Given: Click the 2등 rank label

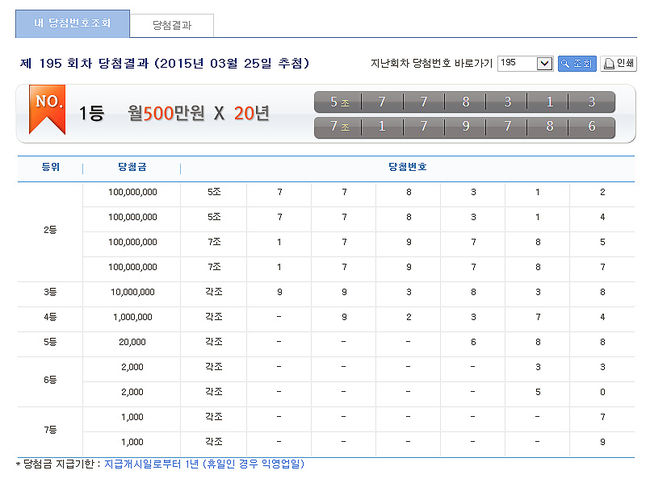Looking at the screenshot, I should tap(50, 229).
